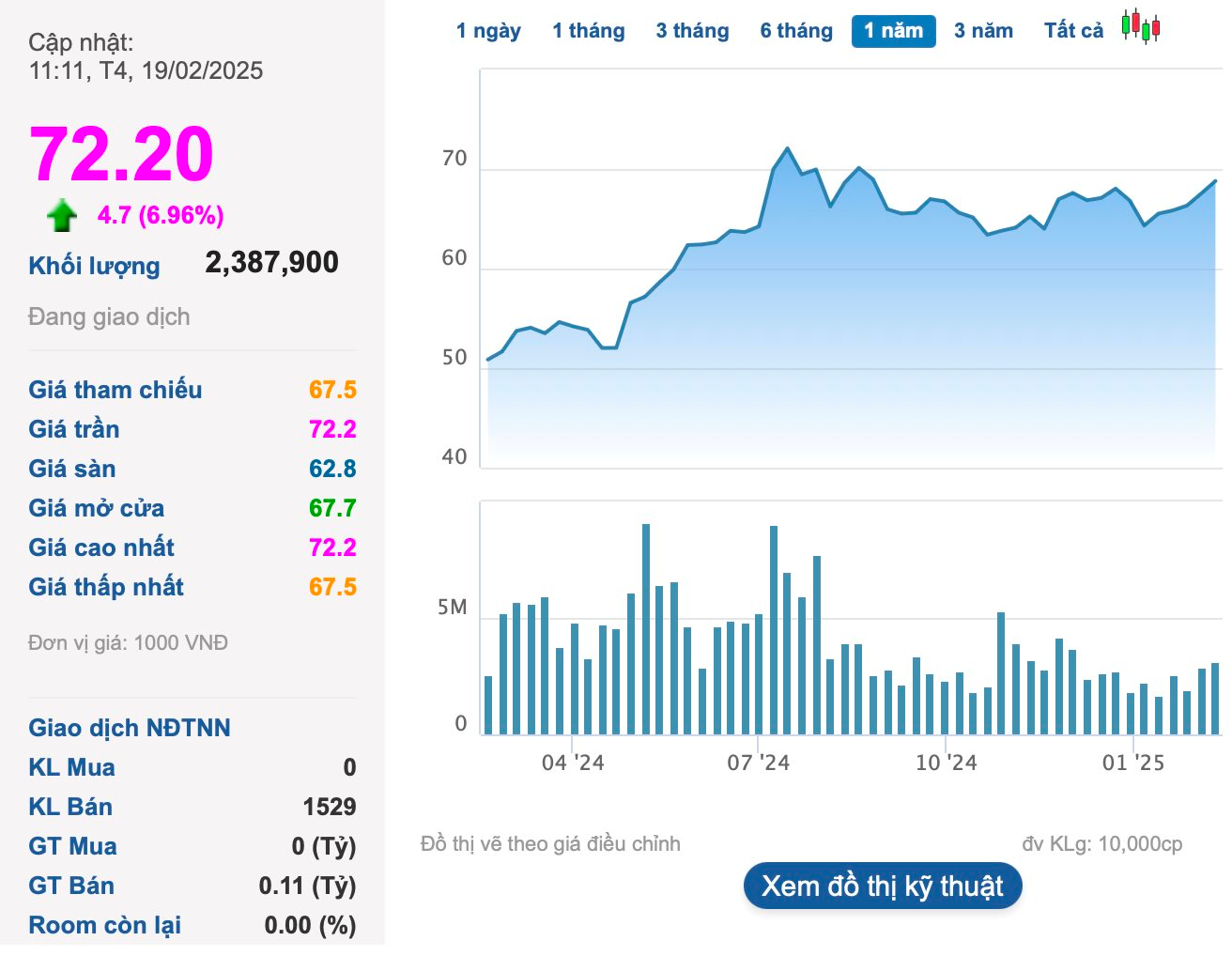Click the ceiling price 72.2
Screen dimensions: 1232x956
[x=332, y=429]
